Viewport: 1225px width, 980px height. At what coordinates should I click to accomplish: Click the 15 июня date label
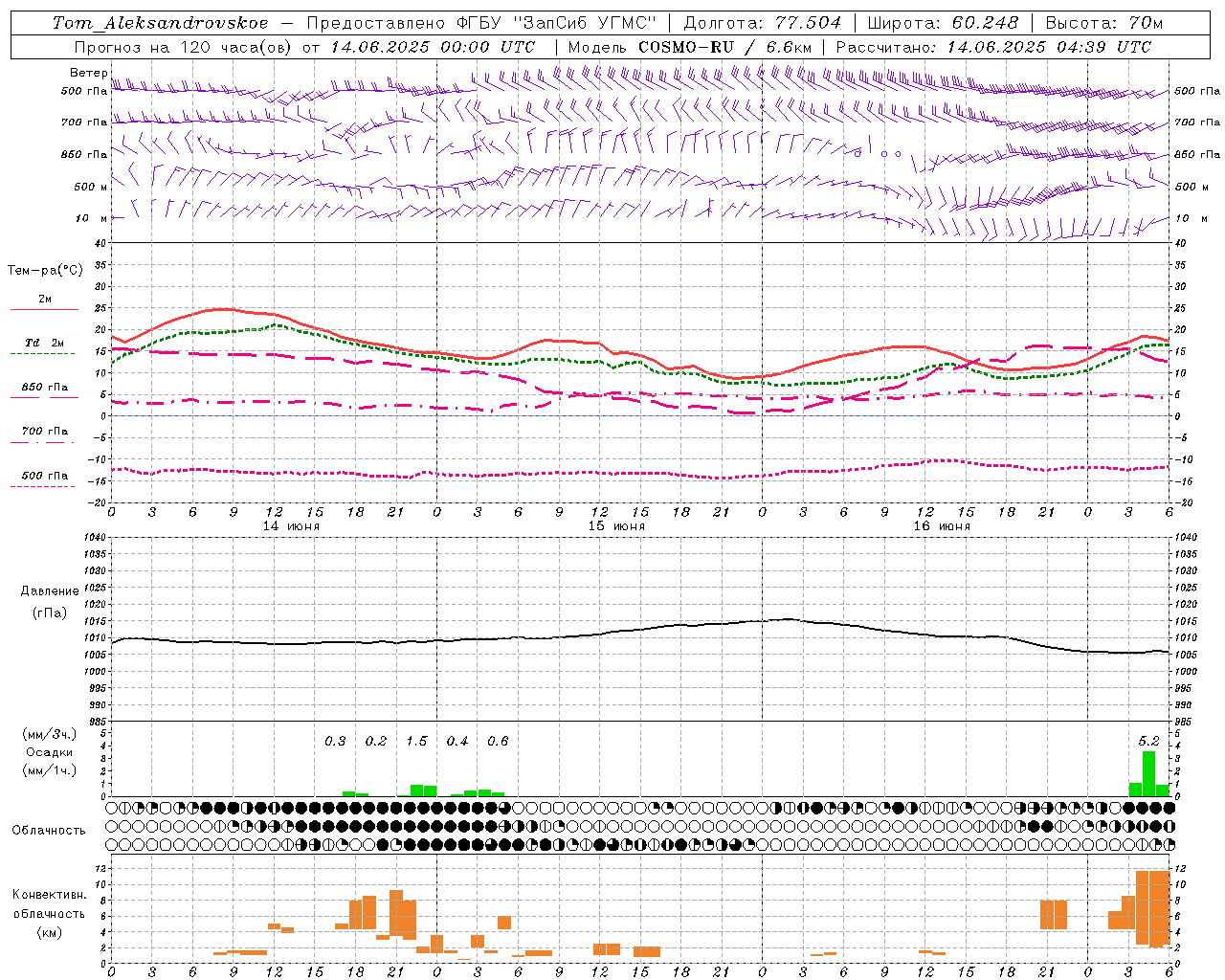point(616,526)
